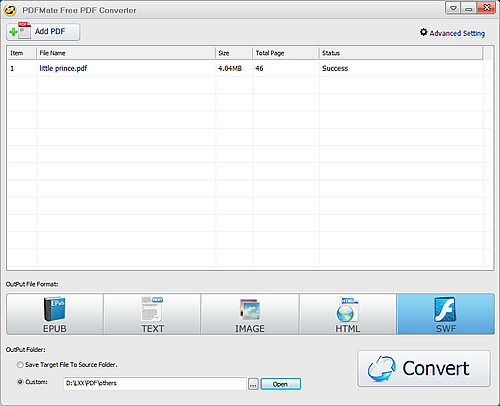Open Advanced Setting
The height and width of the screenshot is (406, 500).
coord(452,33)
